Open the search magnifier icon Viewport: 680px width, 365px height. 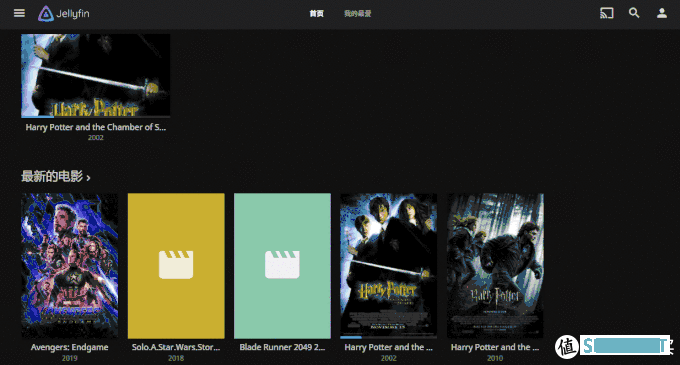(x=634, y=13)
